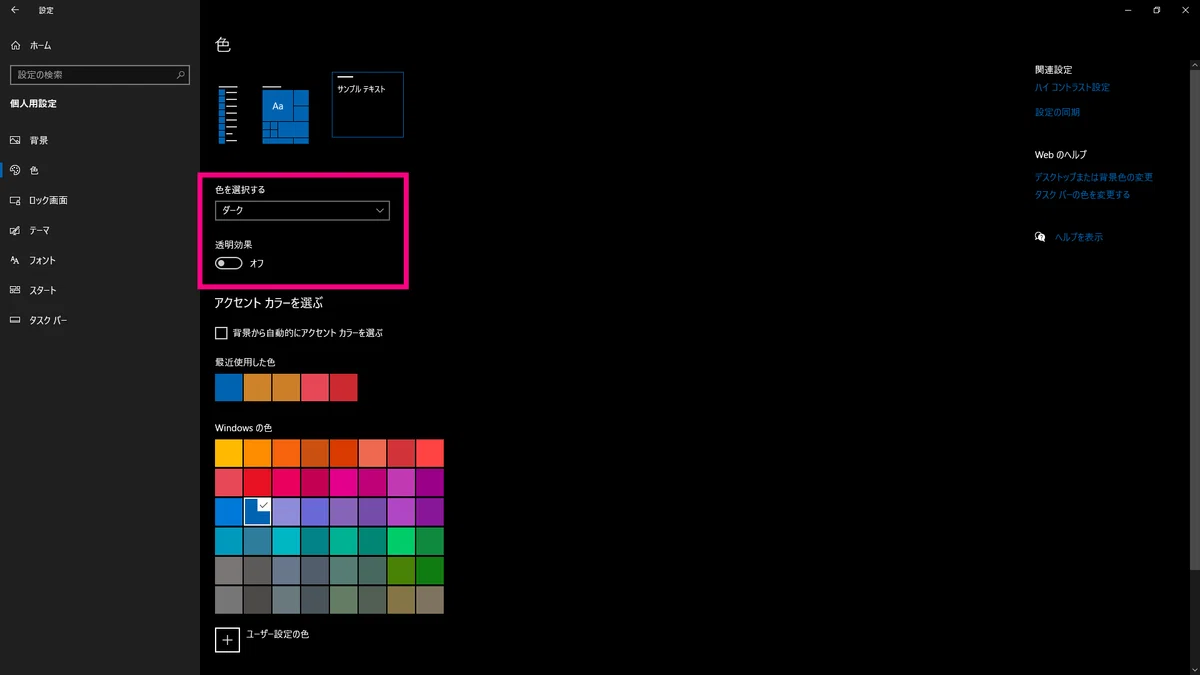
Task: Click the chat bubble help icon
Action: click(x=1041, y=237)
